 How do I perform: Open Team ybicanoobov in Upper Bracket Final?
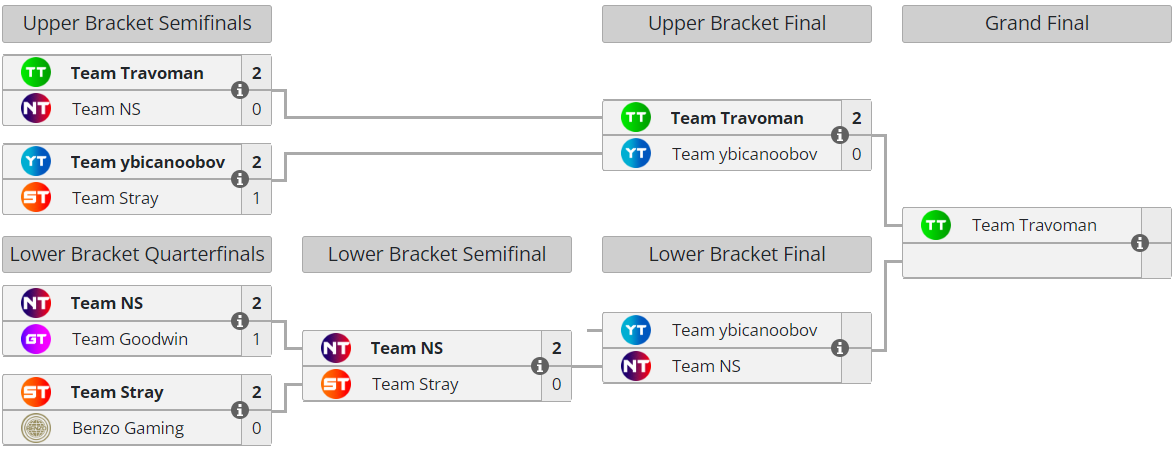pos(744,154)
